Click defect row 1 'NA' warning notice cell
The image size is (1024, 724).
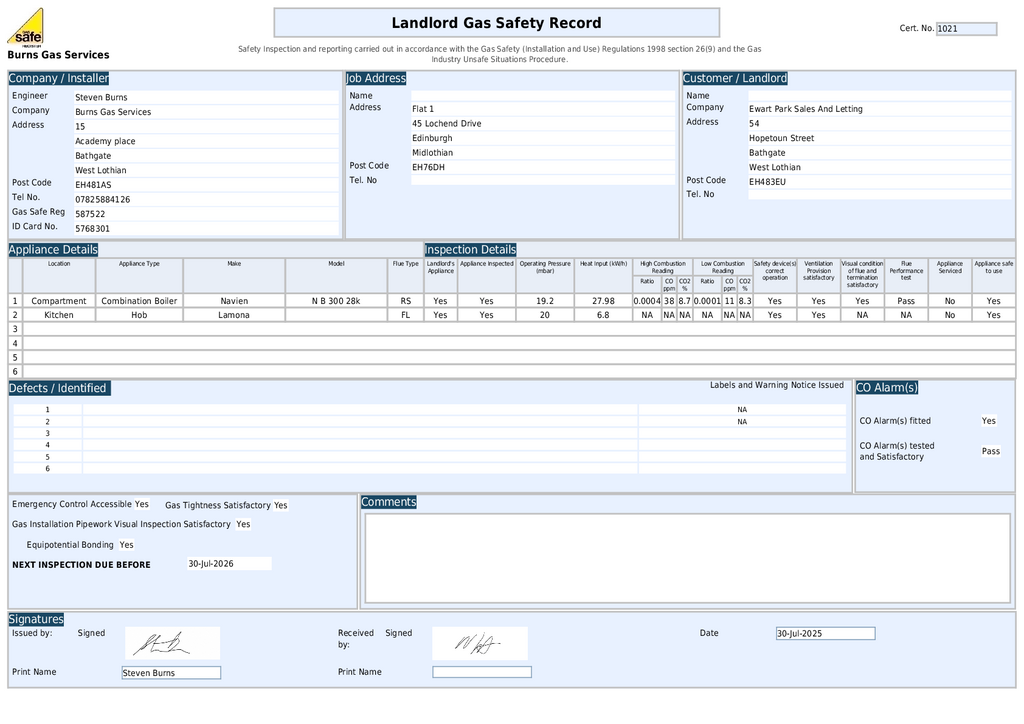tap(742, 410)
